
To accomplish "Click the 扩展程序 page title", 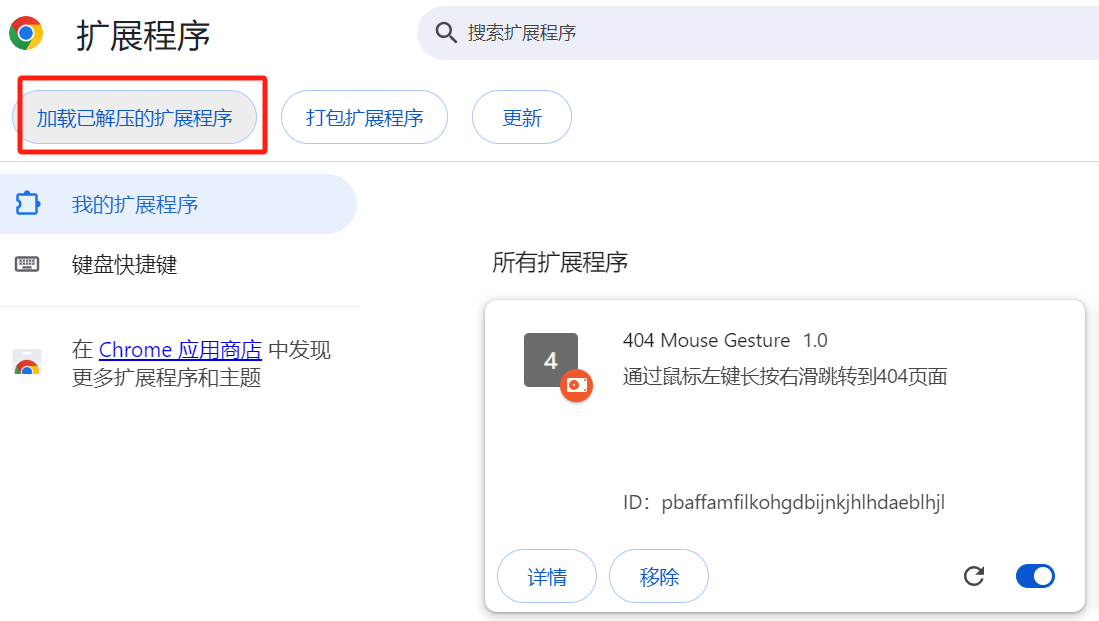I will 143,35.
